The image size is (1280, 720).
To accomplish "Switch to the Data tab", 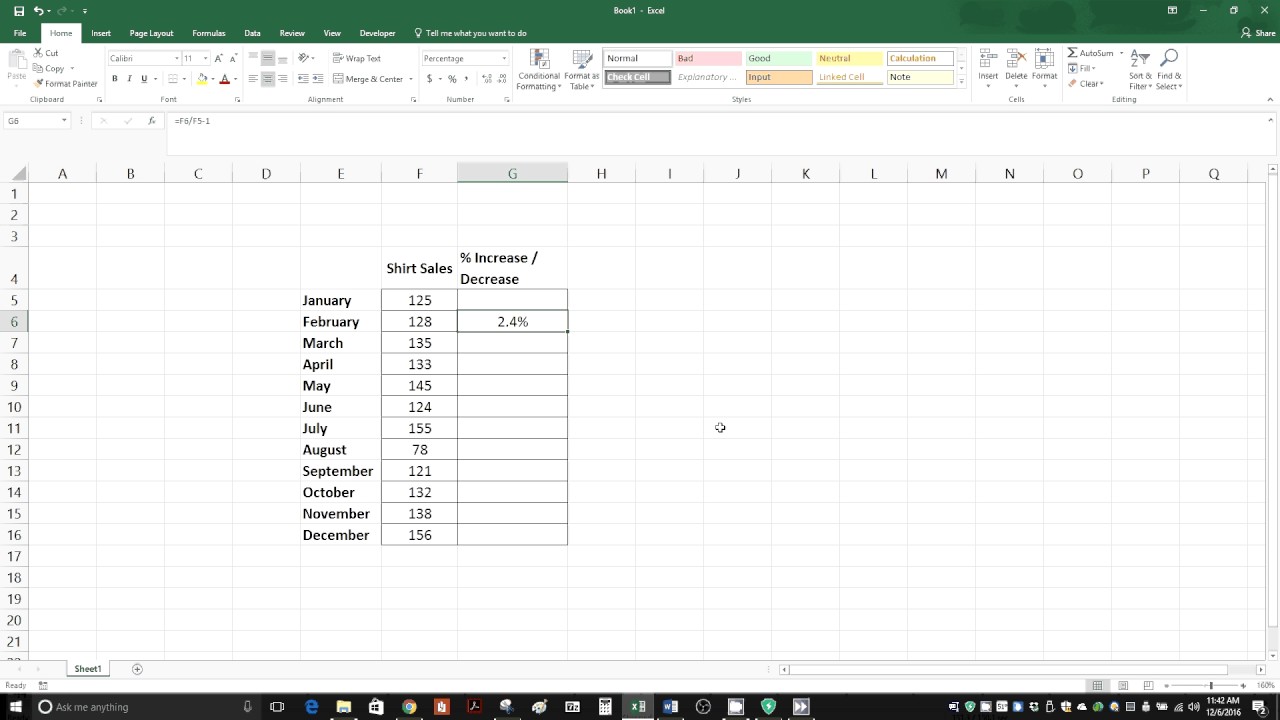I will pos(252,33).
